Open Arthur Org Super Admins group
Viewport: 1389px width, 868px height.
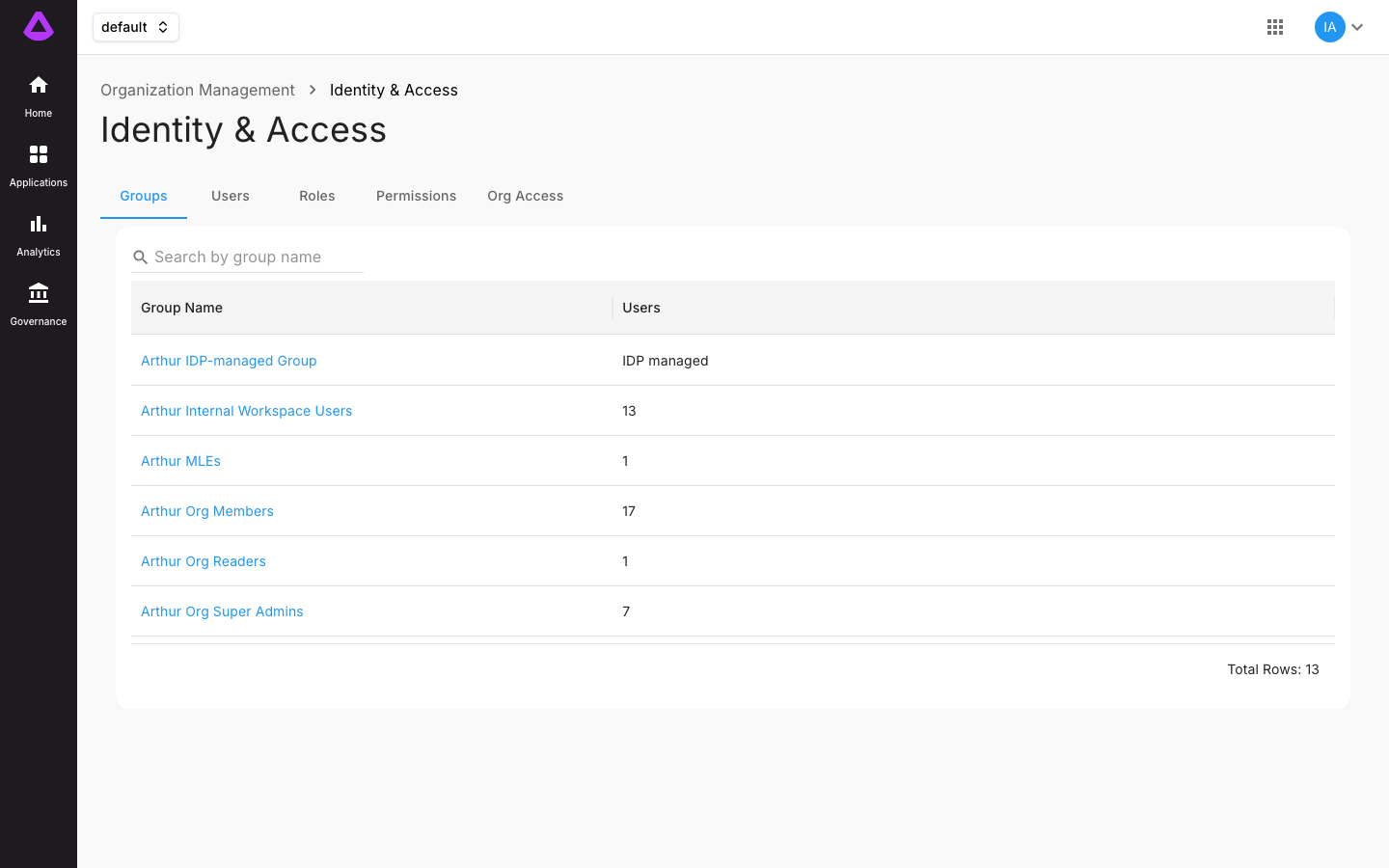(222, 611)
